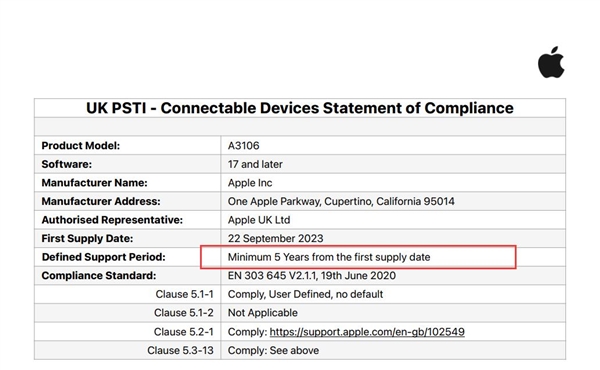Click the highlighted Minimum 5 Years text

pyautogui.click(x=329, y=257)
